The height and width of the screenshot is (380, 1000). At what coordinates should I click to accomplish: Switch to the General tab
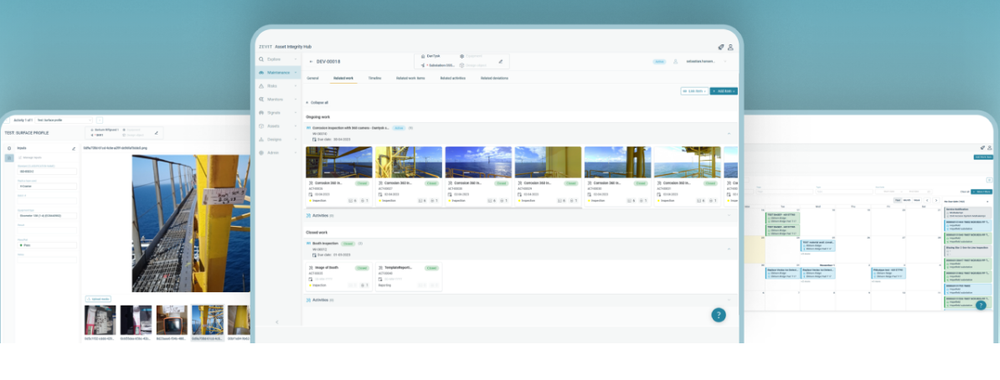(312, 78)
